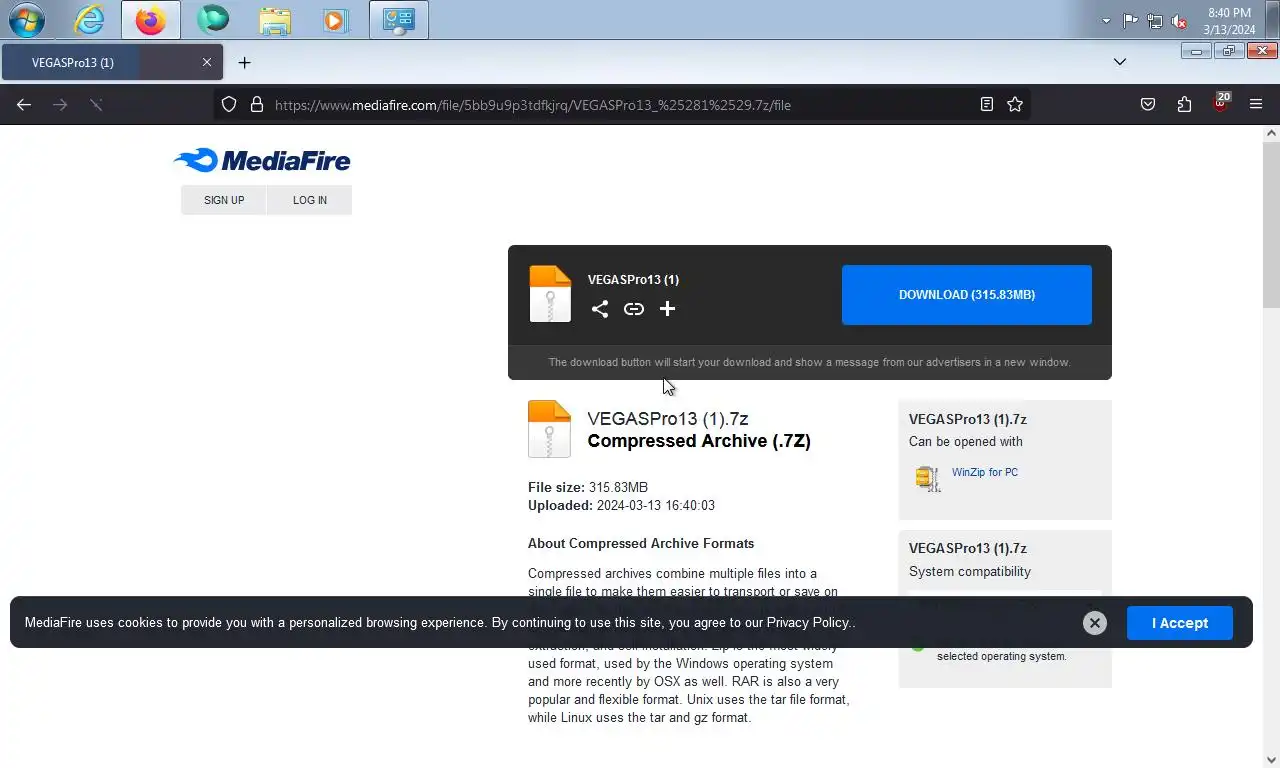This screenshot has height=768, width=1280.
Task: Toggle reader view icon in address bar
Action: (x=987, y=104)
